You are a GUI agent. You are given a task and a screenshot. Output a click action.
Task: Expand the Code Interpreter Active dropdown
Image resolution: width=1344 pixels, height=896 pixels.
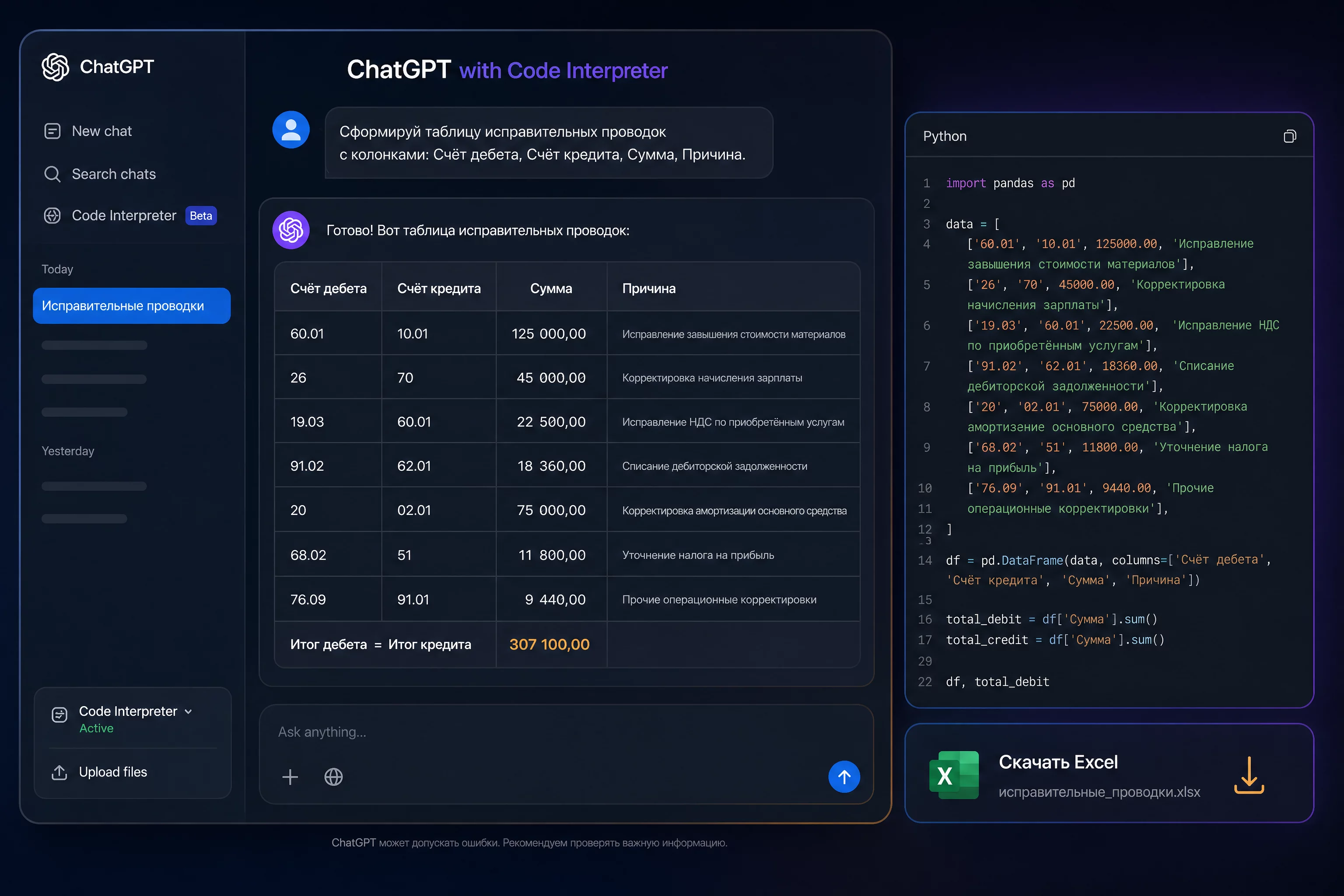tap(189, 712)
